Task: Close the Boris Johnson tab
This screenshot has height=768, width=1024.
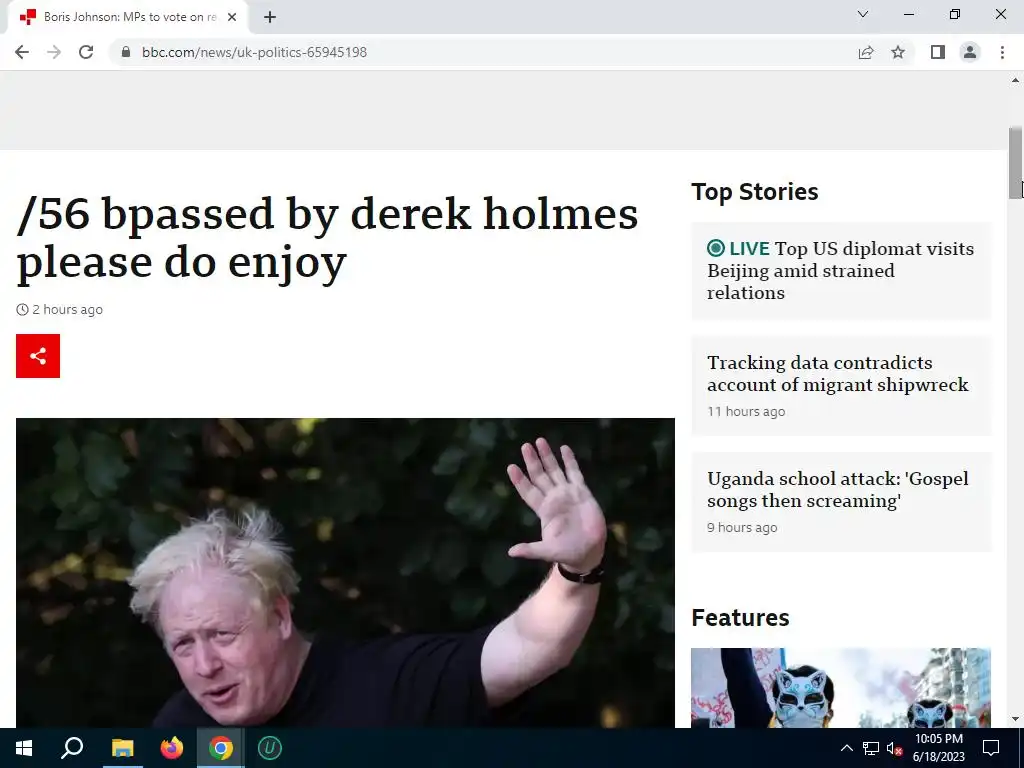Action: (232, 17)
